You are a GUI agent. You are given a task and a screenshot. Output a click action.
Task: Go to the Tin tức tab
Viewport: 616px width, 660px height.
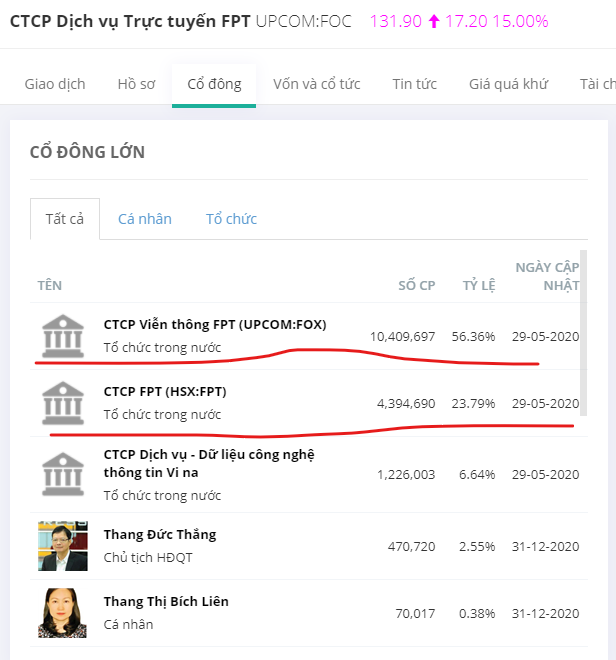coord(414,84)
